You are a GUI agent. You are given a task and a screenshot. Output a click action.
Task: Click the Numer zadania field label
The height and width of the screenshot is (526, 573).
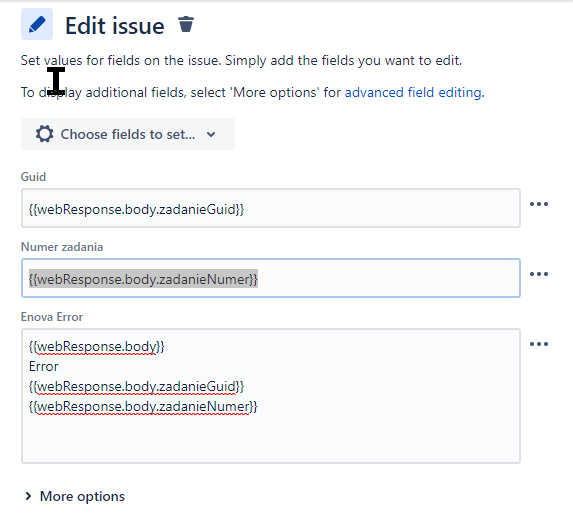pos(62,247)
